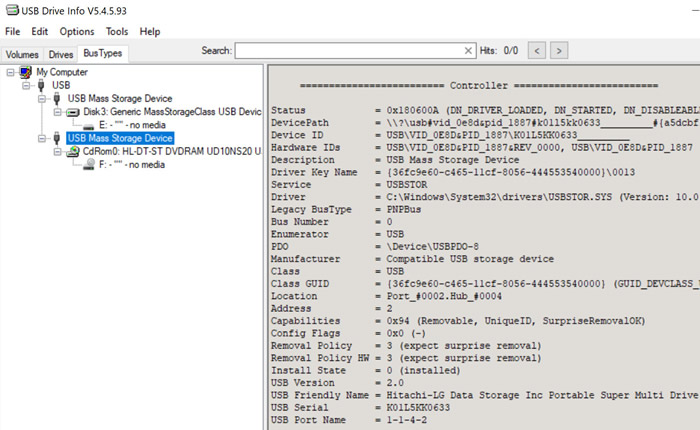Switch to the Volumes tab
This screenshot has width=700, height=430.
[22, 53]
